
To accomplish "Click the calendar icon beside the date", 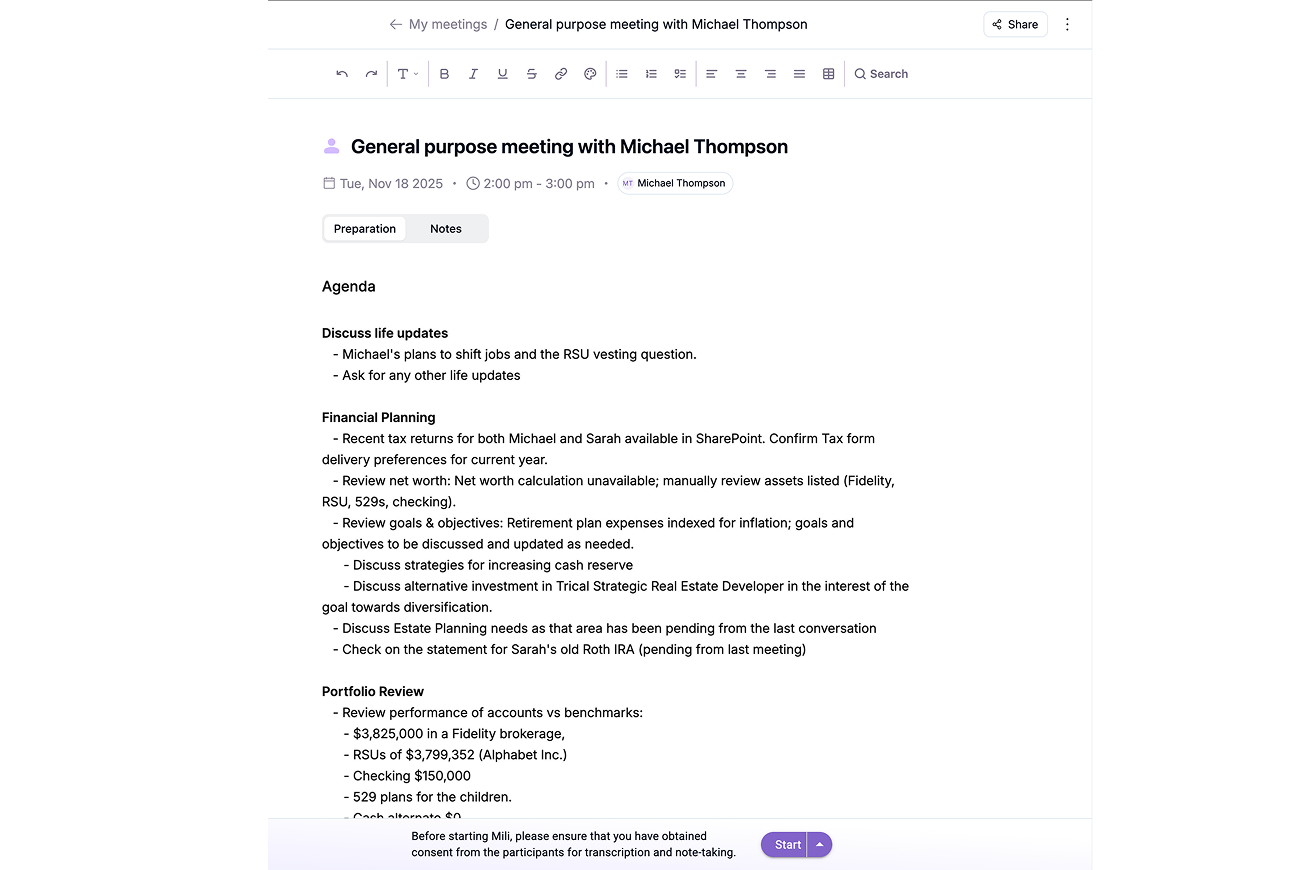I will (329, 183).
